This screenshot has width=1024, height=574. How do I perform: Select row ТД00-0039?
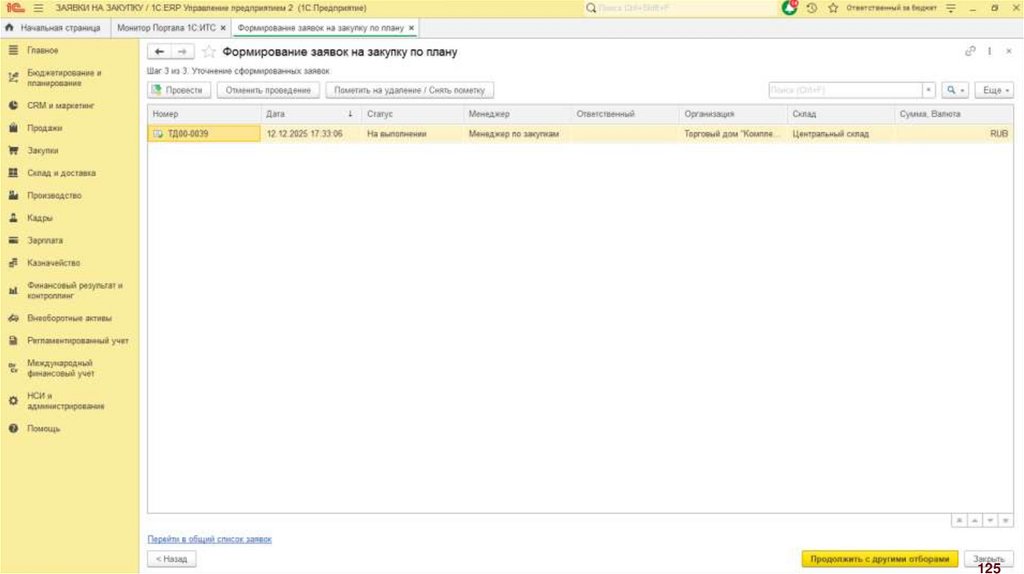[x=580, y=134]
